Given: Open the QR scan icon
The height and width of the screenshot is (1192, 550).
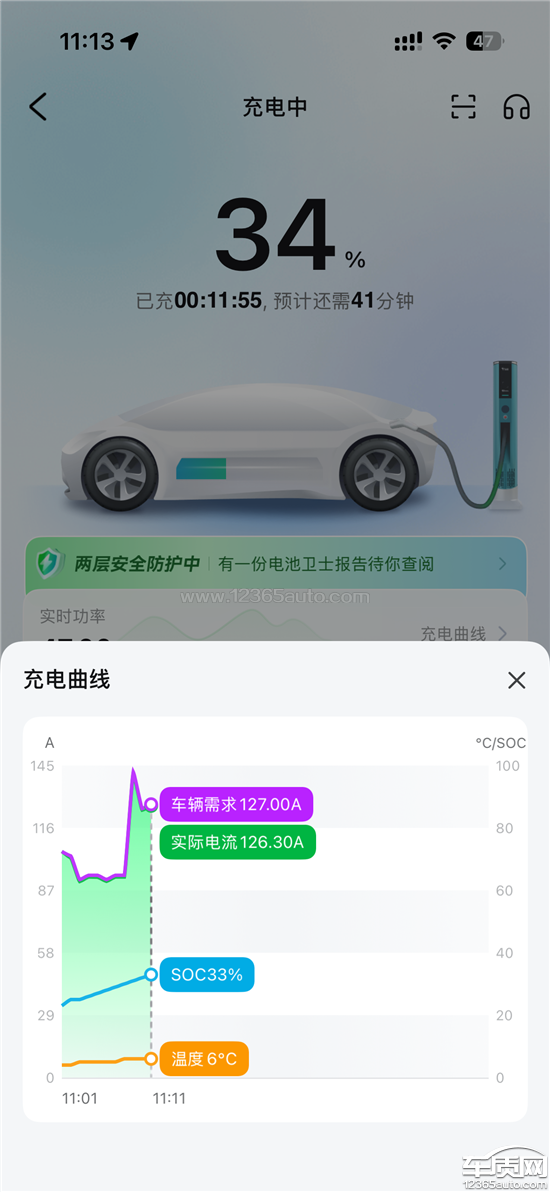Looking at the screenshot, I should coord(463,107).
